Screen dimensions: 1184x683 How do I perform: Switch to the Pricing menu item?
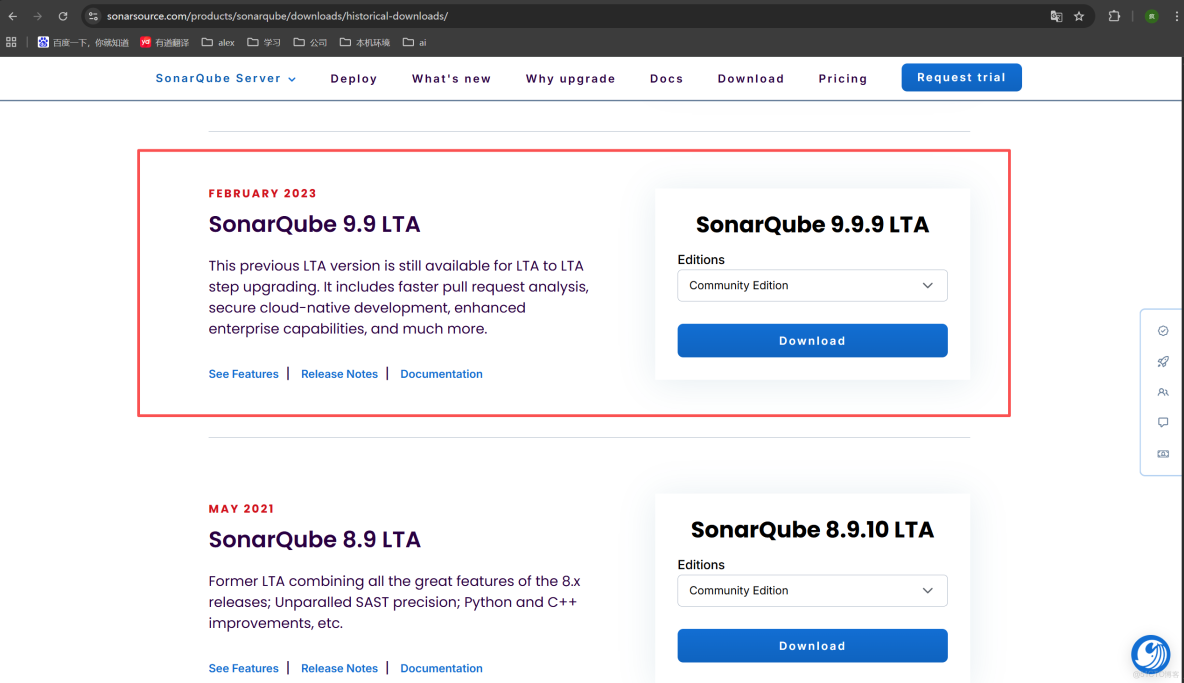coord(843,78)
